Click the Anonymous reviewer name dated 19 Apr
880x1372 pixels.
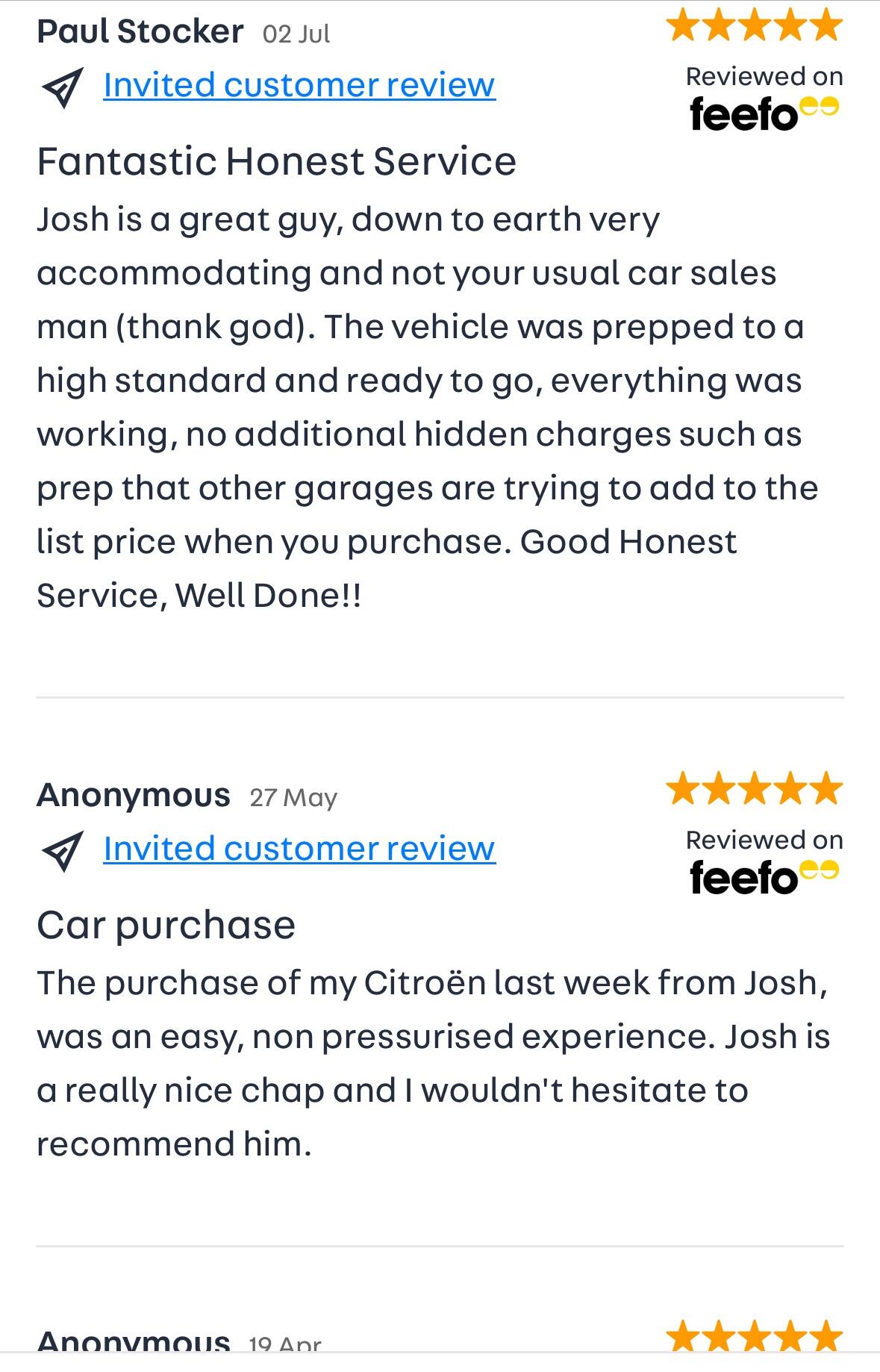[134, 1342]
